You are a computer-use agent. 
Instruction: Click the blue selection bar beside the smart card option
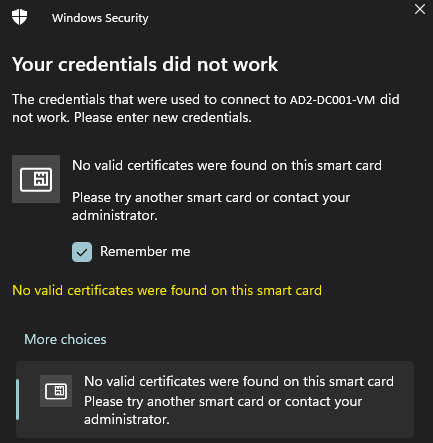pyautogui.click(x=18, y=399)
